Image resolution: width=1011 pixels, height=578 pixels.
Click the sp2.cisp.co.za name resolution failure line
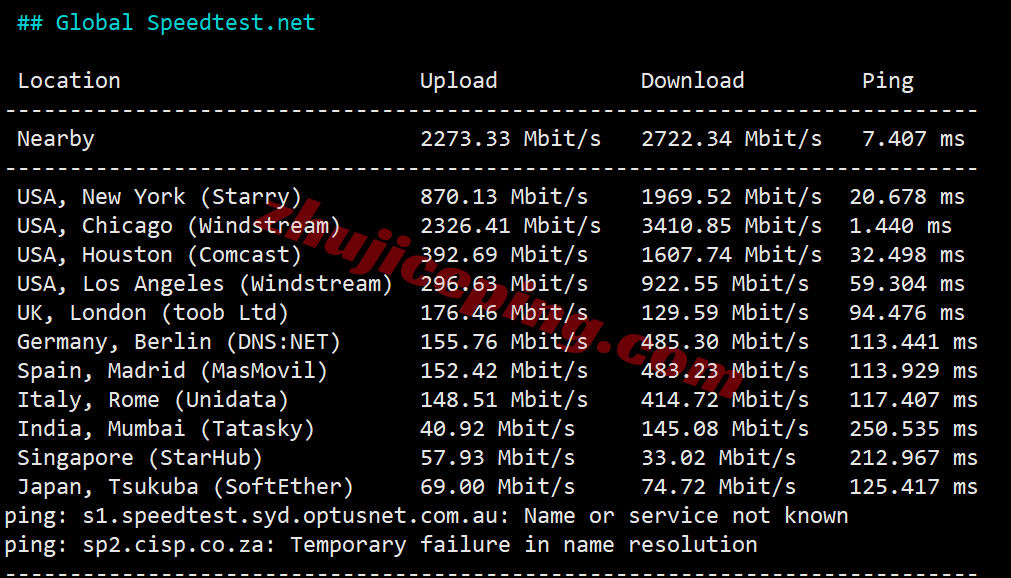[381, 545]
